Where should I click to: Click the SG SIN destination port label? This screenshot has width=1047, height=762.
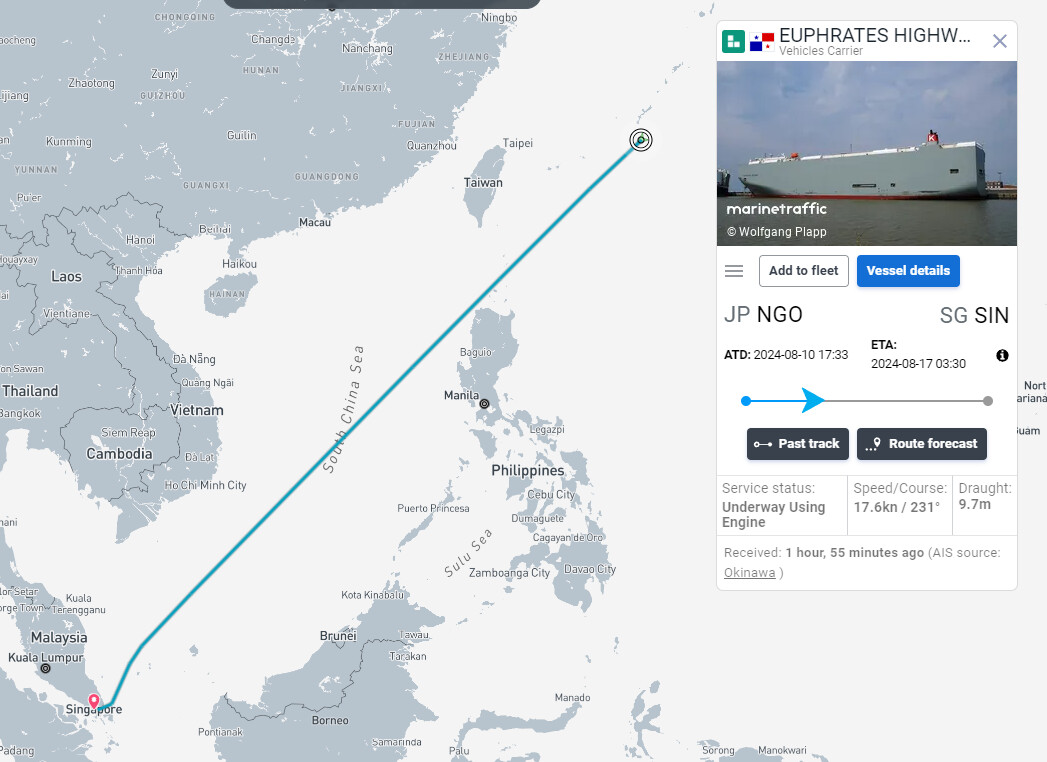click(x=974, y=315)
